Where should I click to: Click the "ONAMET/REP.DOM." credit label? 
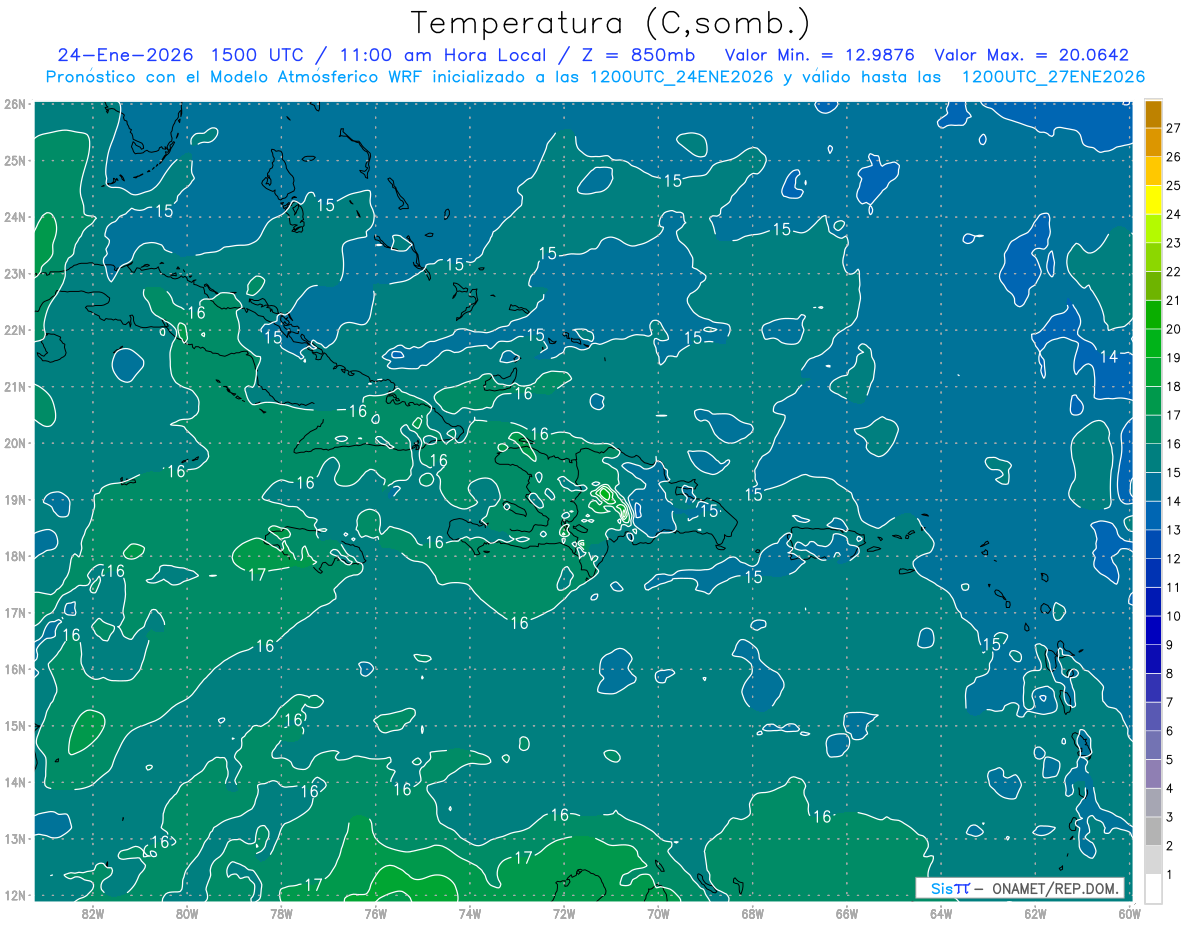pyautogui.click(x=1055, y=888)
